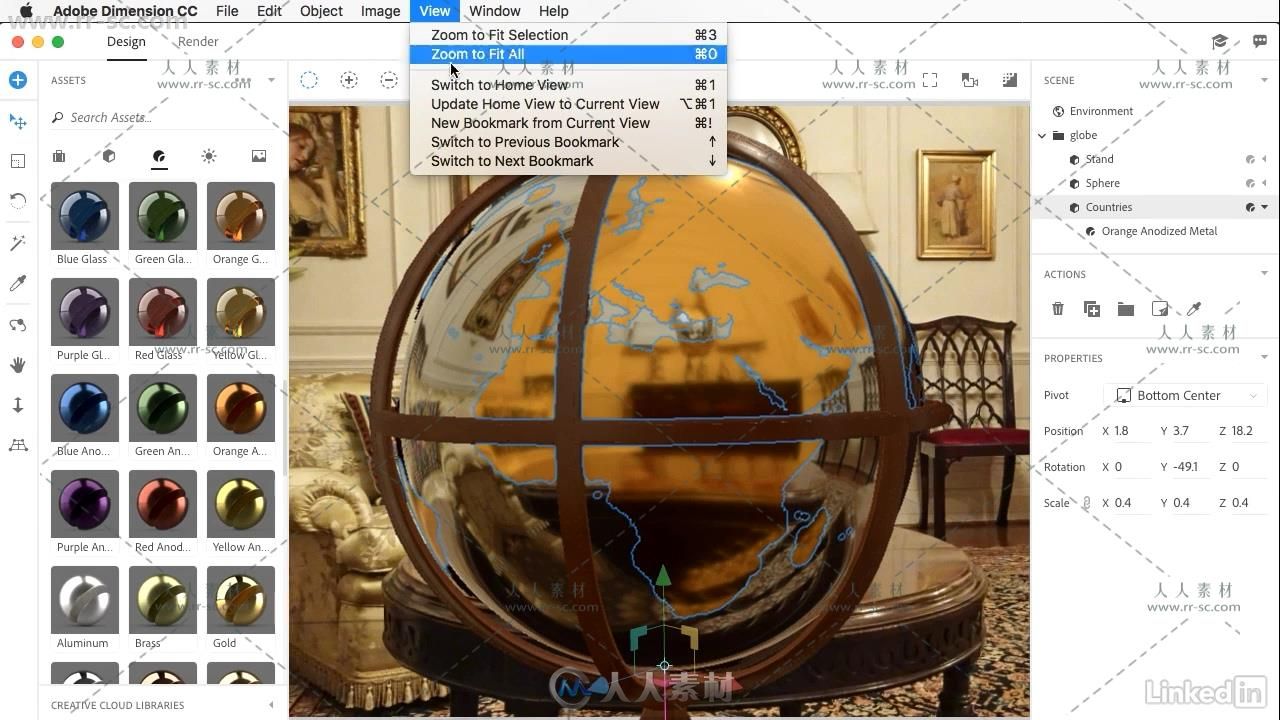The height and width of the screenshot is (720, 1280).
Task: Choose Switch to Home View
Action: tap(568, 85)
